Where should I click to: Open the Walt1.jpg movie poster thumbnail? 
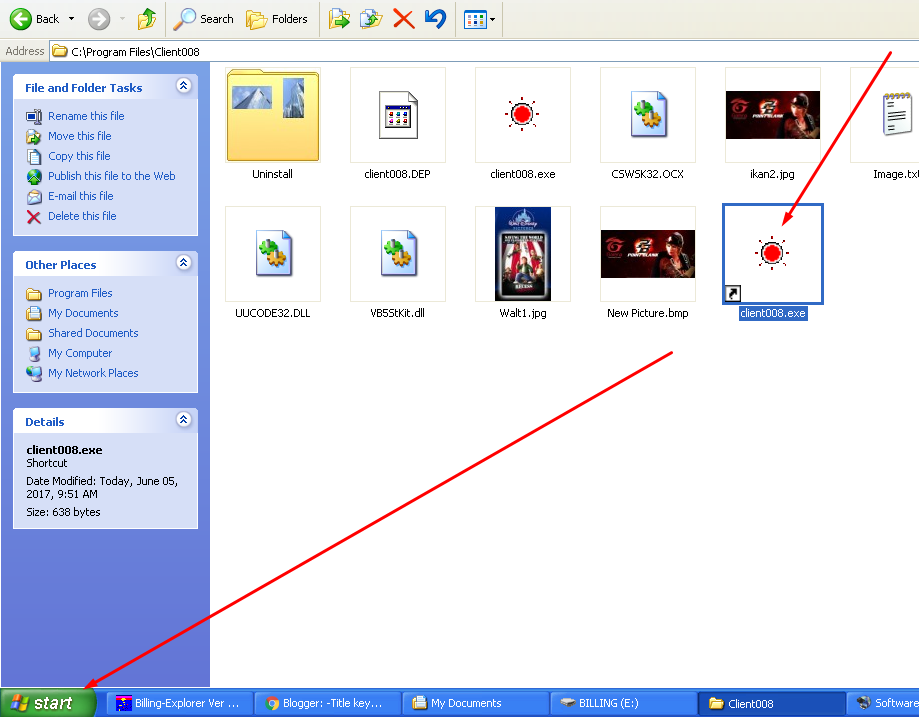coord(522,253)
